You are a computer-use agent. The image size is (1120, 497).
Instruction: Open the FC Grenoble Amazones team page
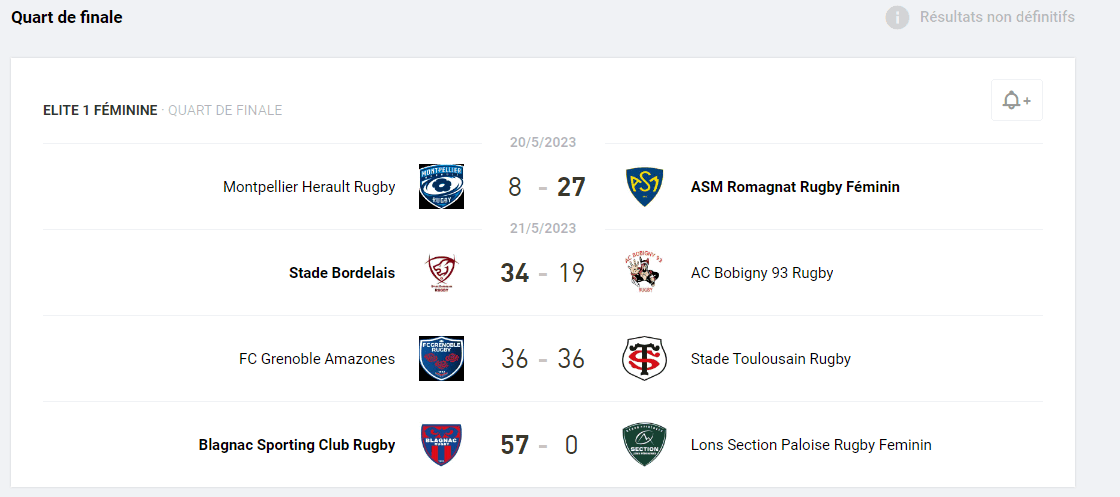point(317,359)
